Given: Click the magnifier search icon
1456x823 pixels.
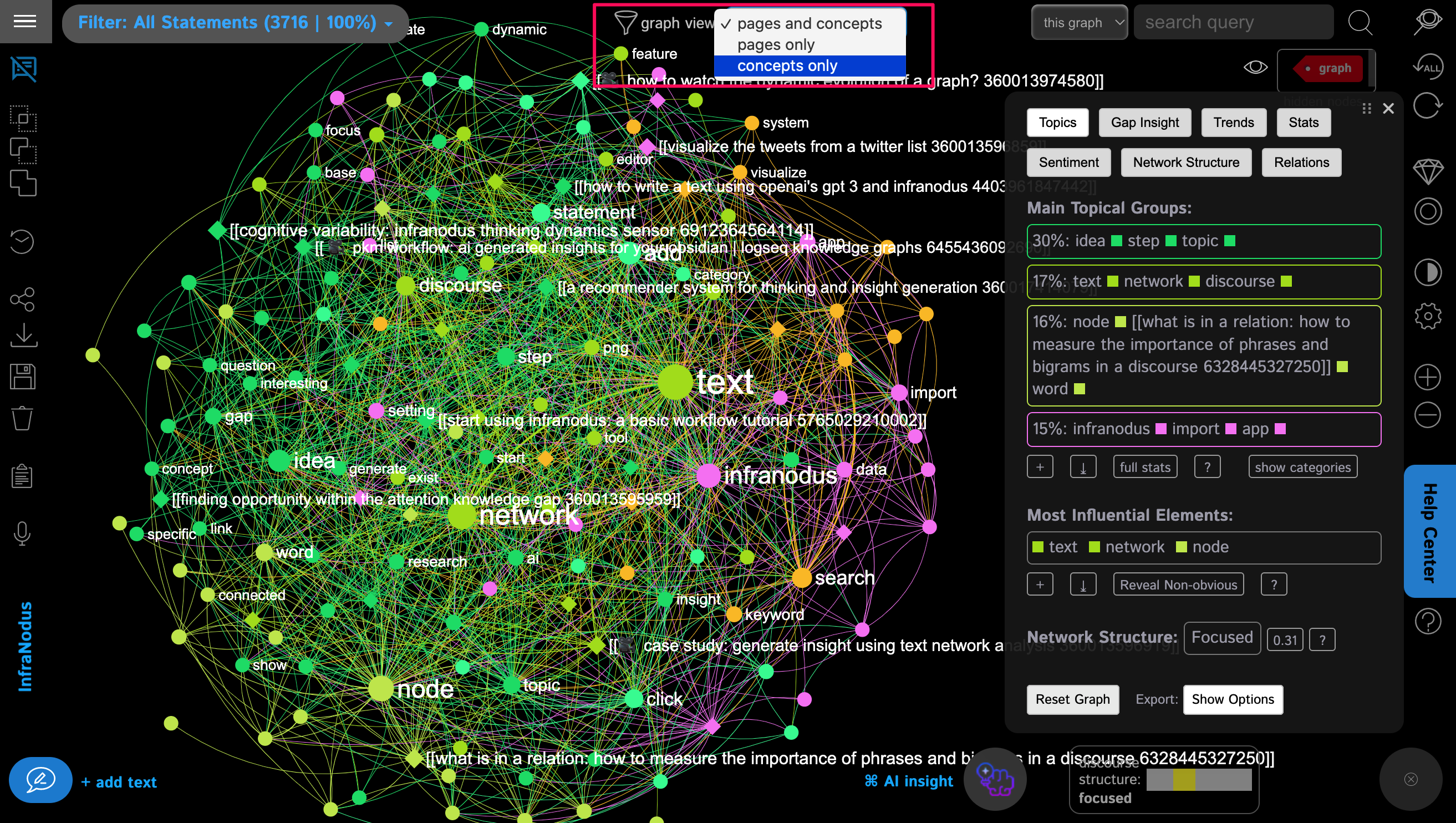Looking at the screenshot, I should pyautogui.click(x=1360, y=23).
